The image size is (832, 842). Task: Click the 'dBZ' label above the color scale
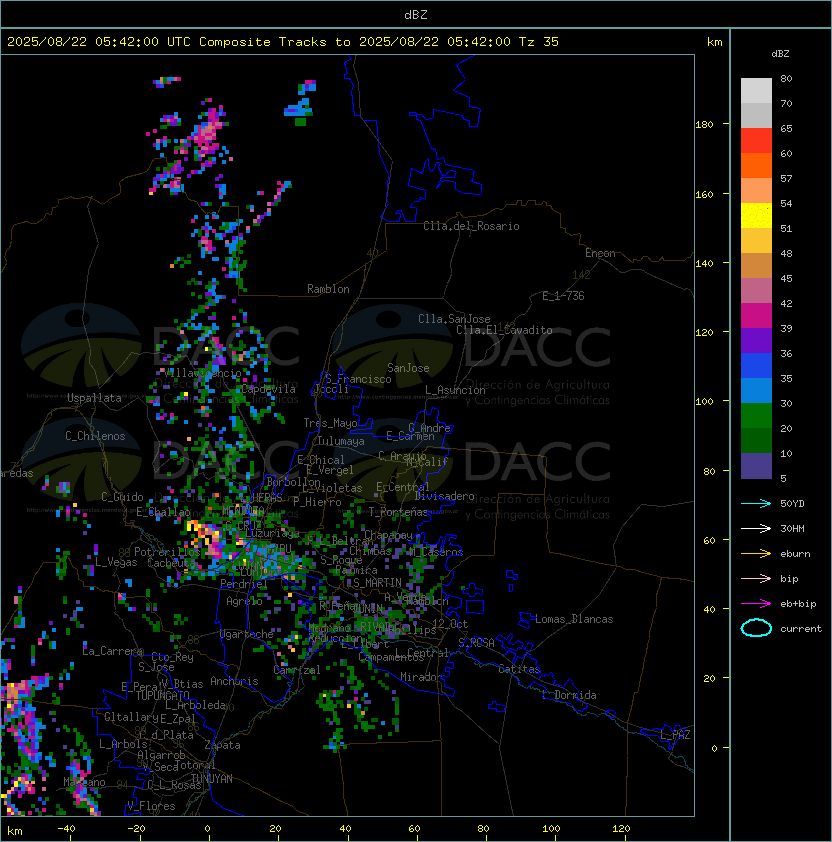780,54
